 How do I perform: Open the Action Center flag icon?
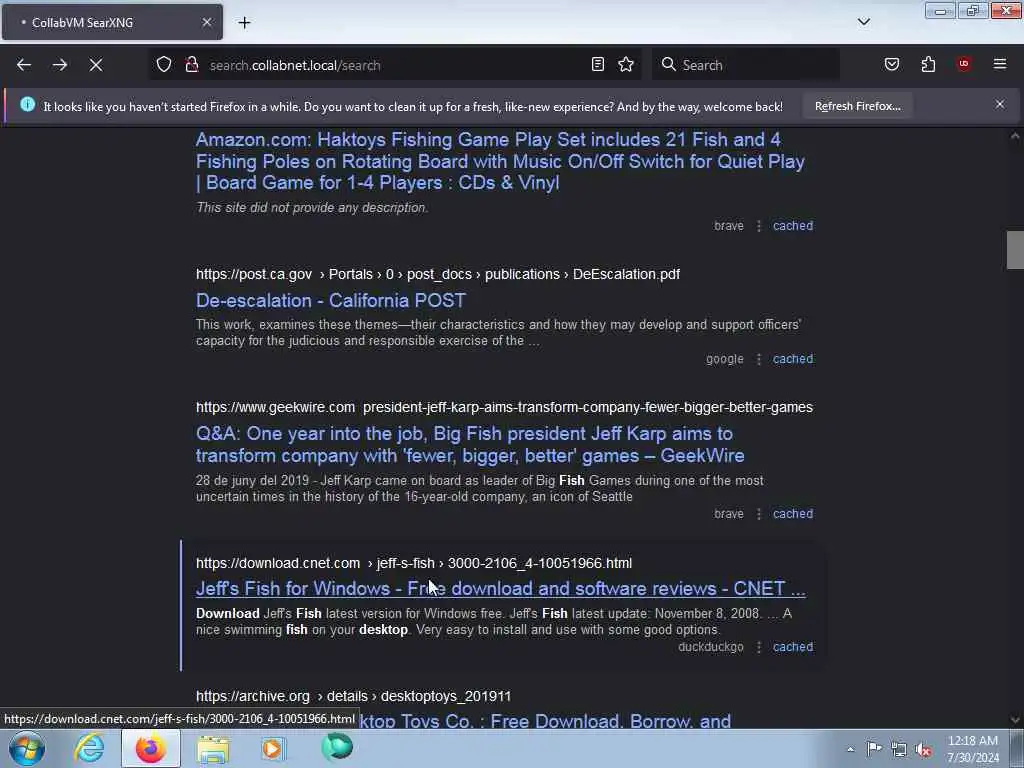(x=874, y=749)
